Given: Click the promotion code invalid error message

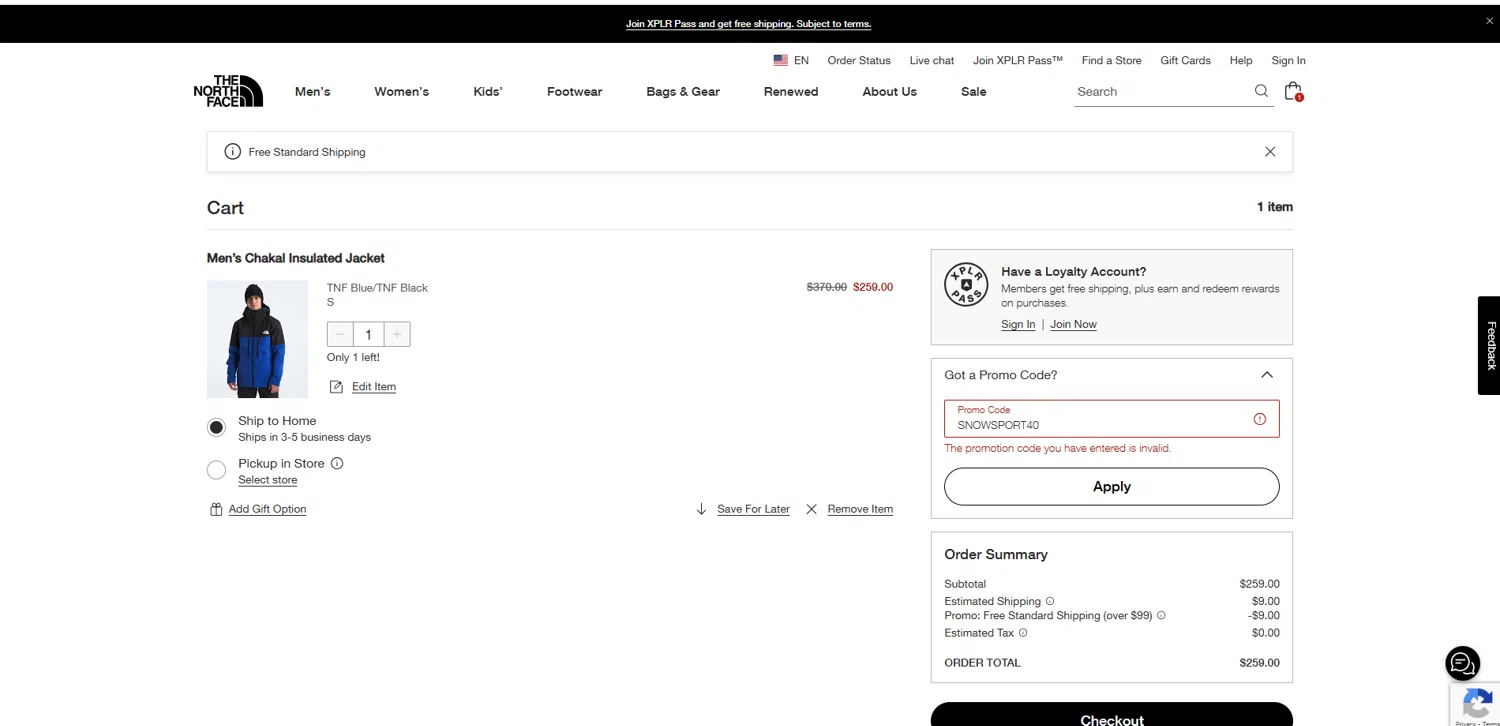Looking at the screenshot, I should [x=1057, y=448].
